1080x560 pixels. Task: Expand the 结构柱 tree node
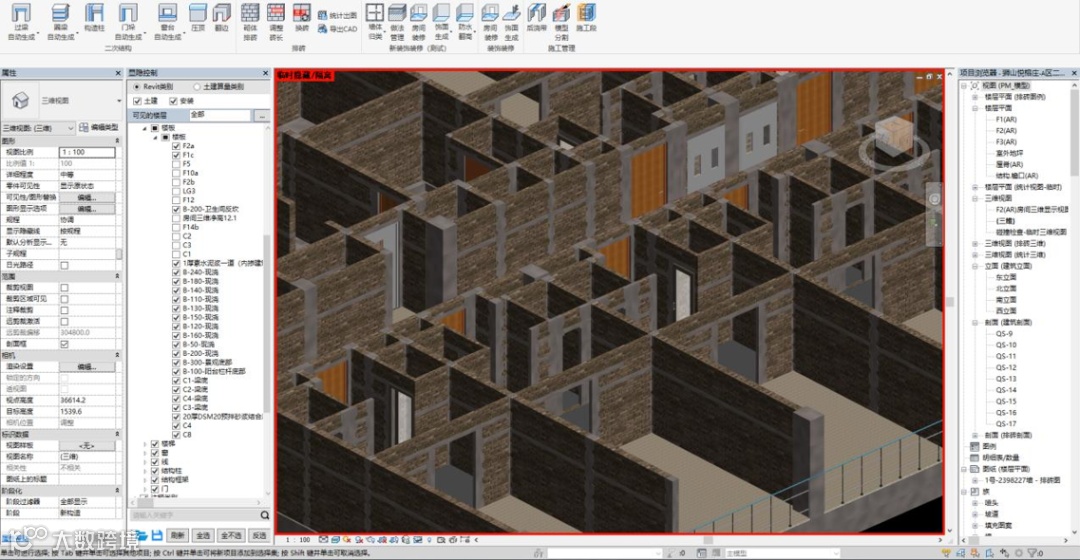[x=145, y=471]
